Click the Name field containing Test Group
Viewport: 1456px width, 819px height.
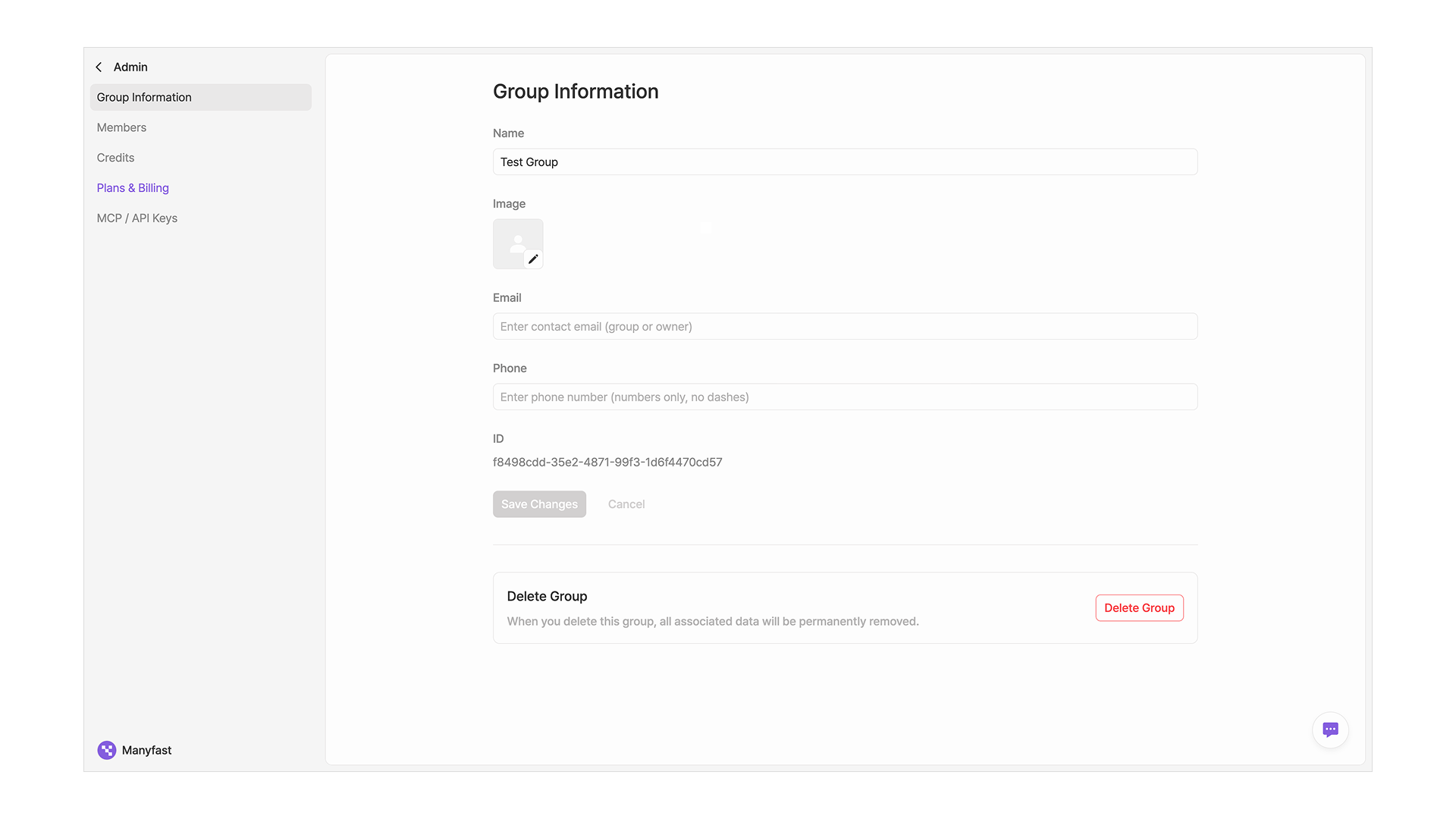coord(845,162)
